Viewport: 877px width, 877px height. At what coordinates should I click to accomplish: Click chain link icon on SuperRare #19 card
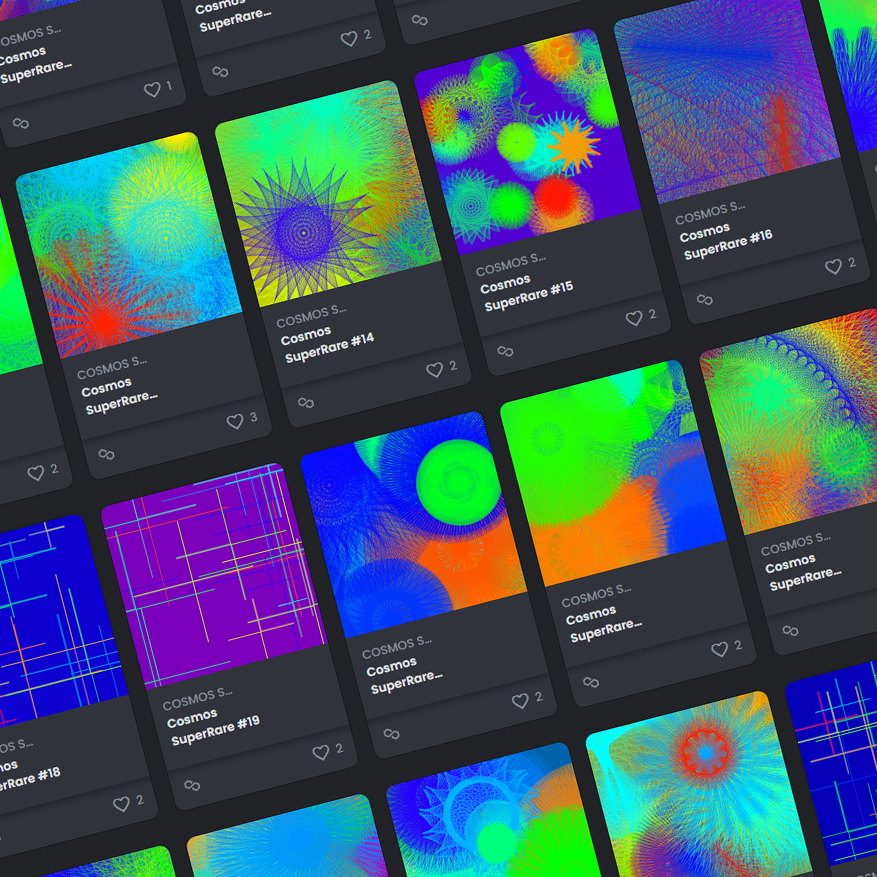[192, 785]
